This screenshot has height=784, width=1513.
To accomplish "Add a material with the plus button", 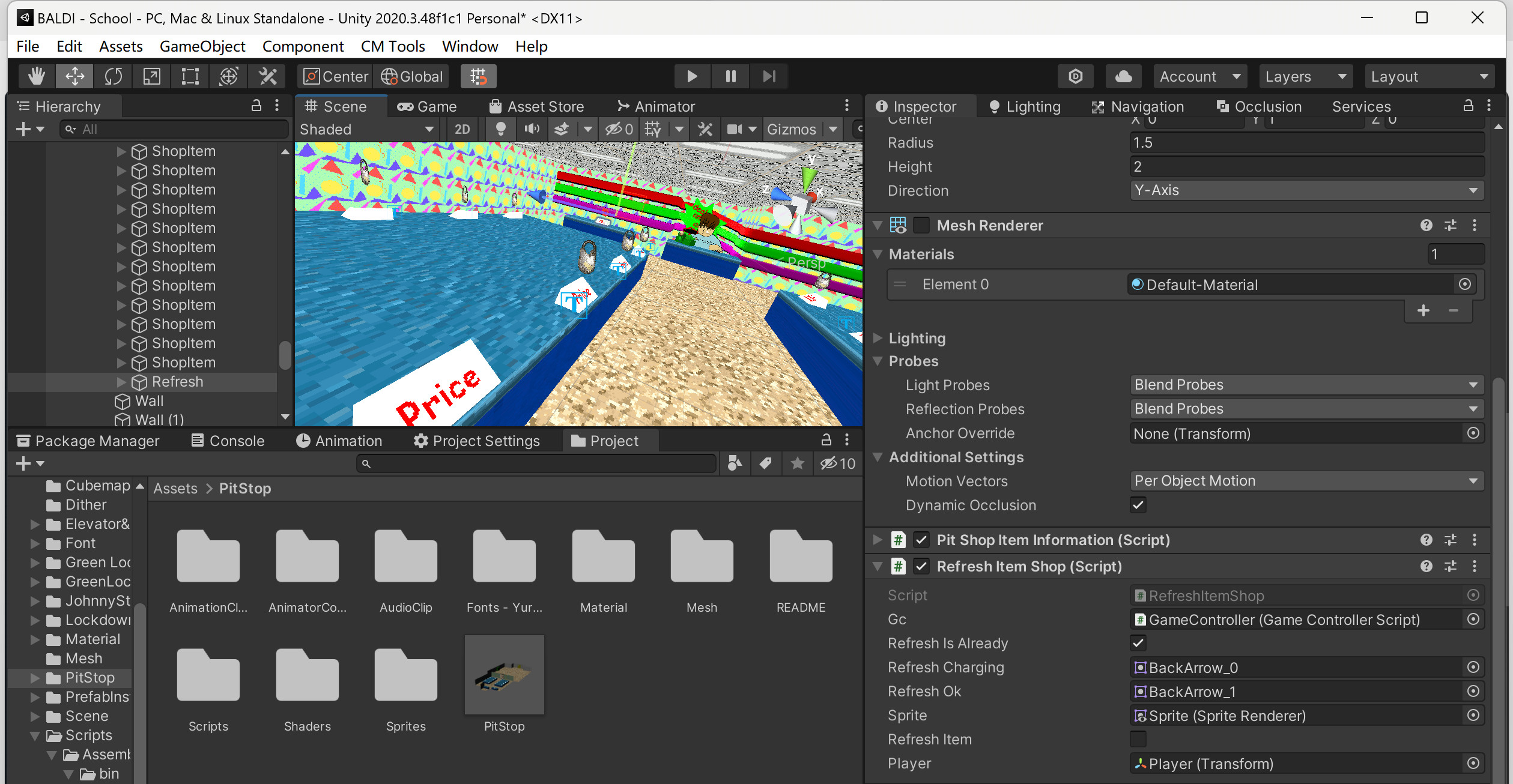I will [x=1423, y=310].
